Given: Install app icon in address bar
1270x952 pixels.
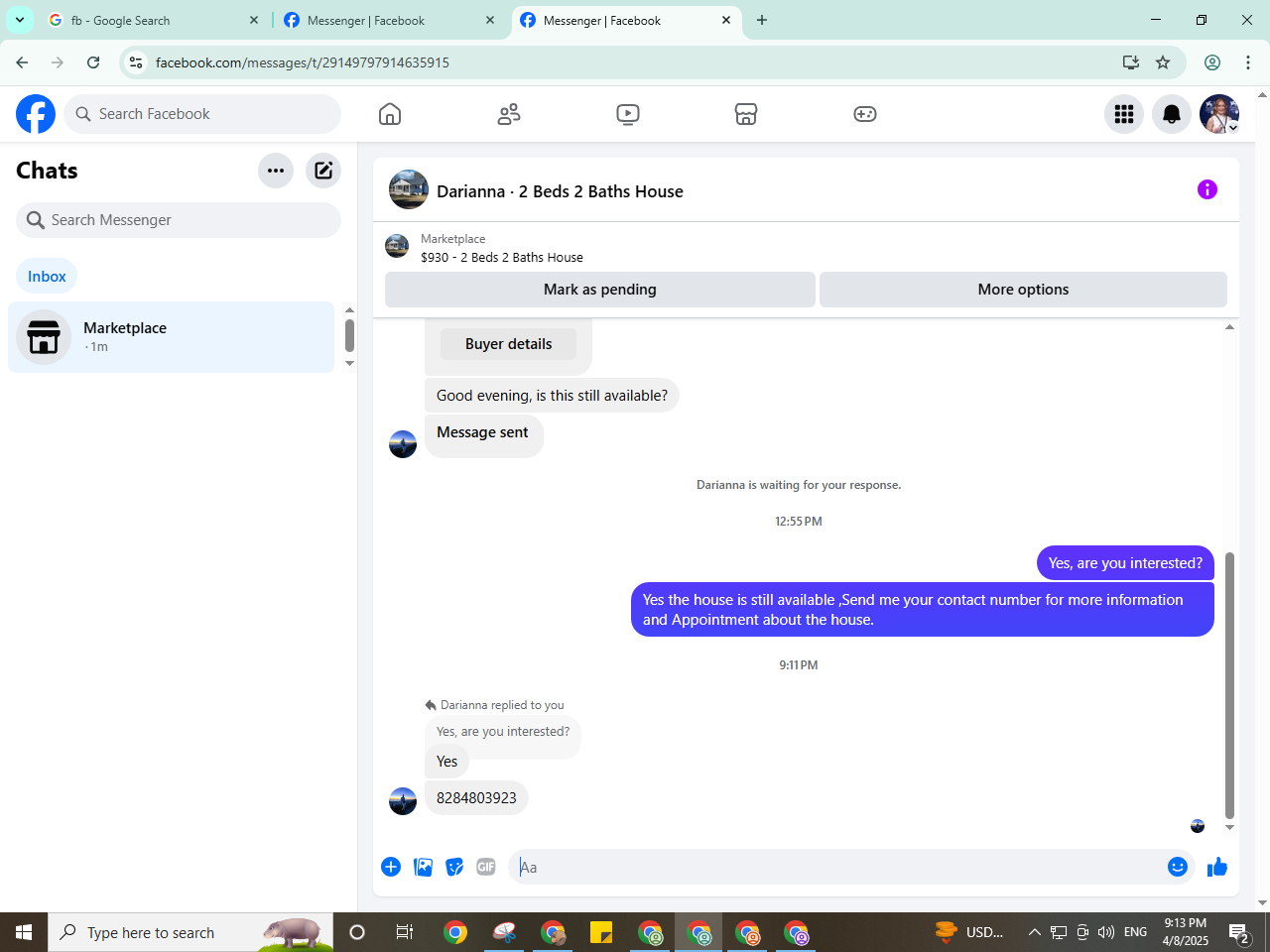Looking at the screenshot, I should tap(1131, 62).
